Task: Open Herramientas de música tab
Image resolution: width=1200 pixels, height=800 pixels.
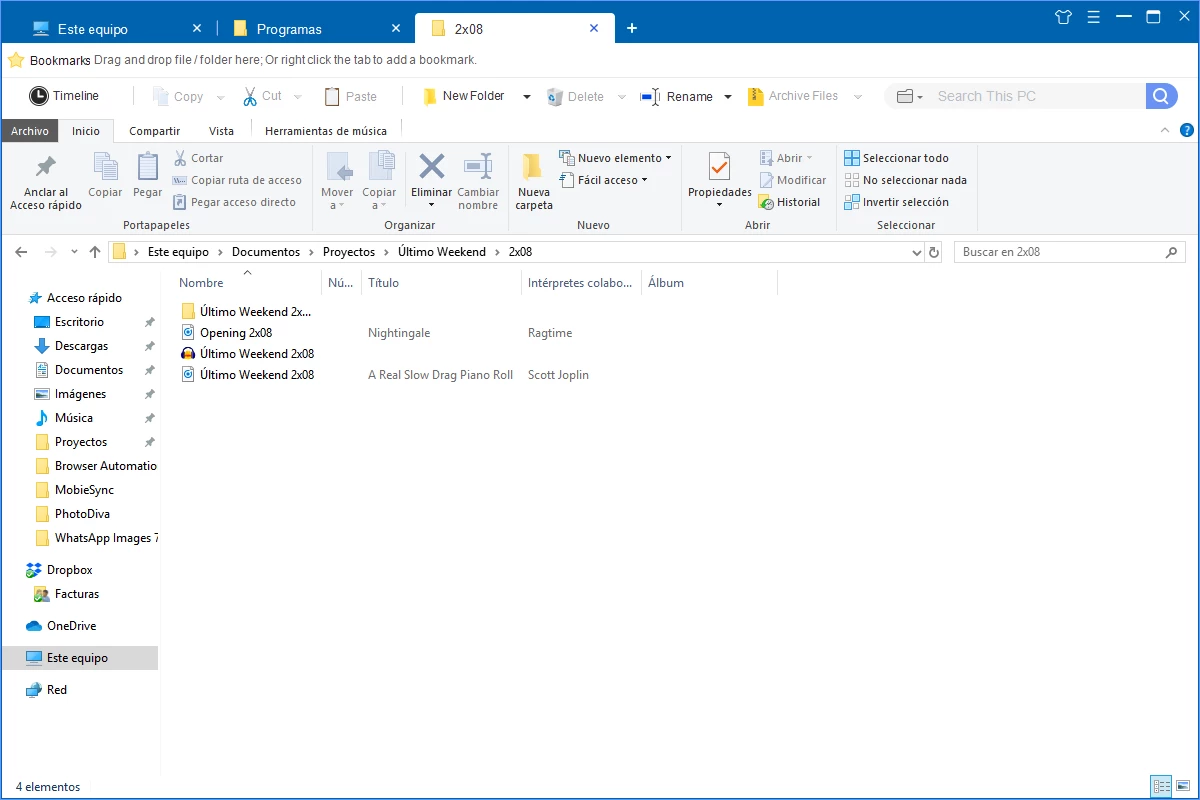Action: coord(326,131)
